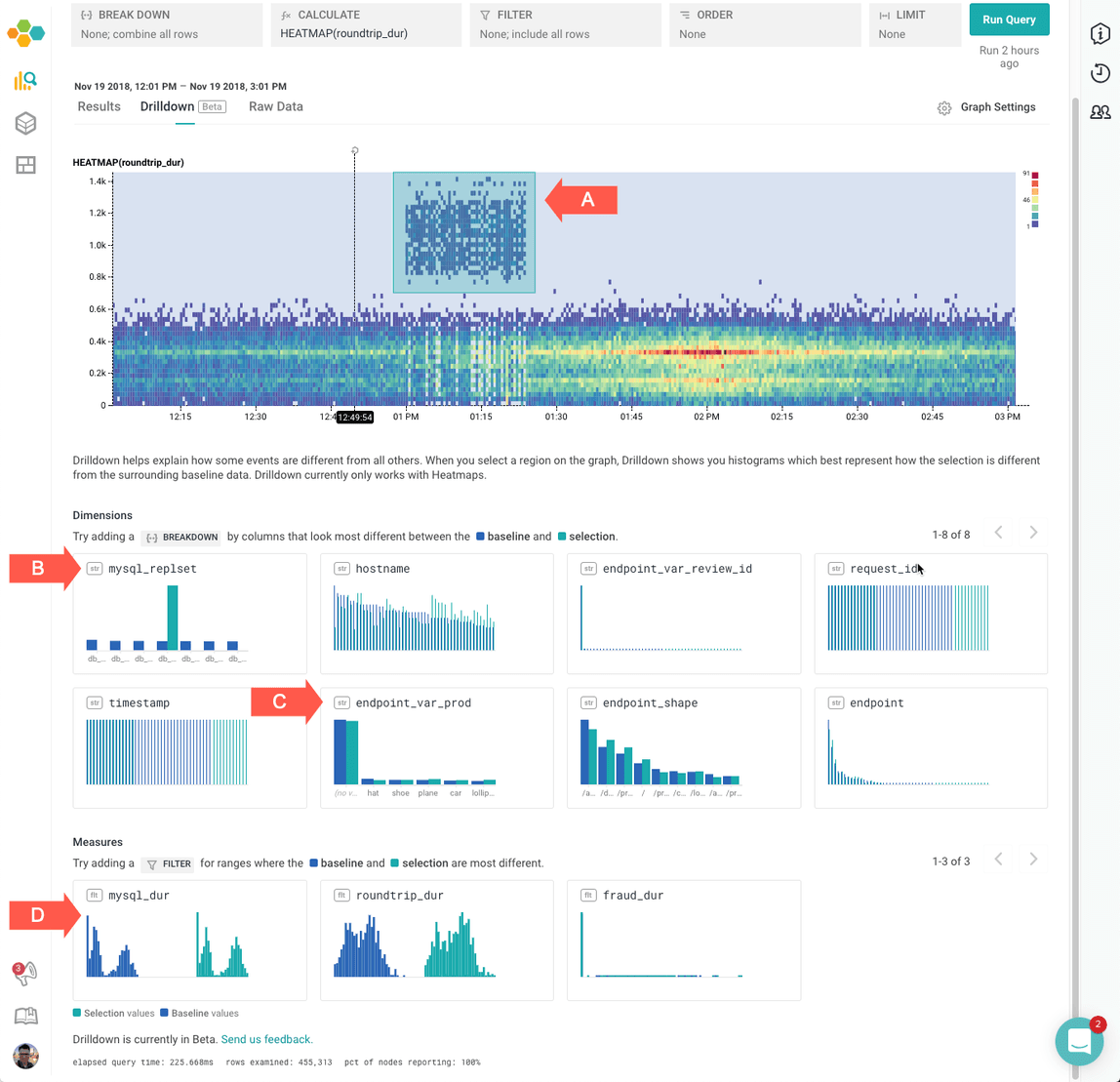Viewport: 1120px width, 1082px height.
Task: Open the info details icon
Action: pos(1100,33)
